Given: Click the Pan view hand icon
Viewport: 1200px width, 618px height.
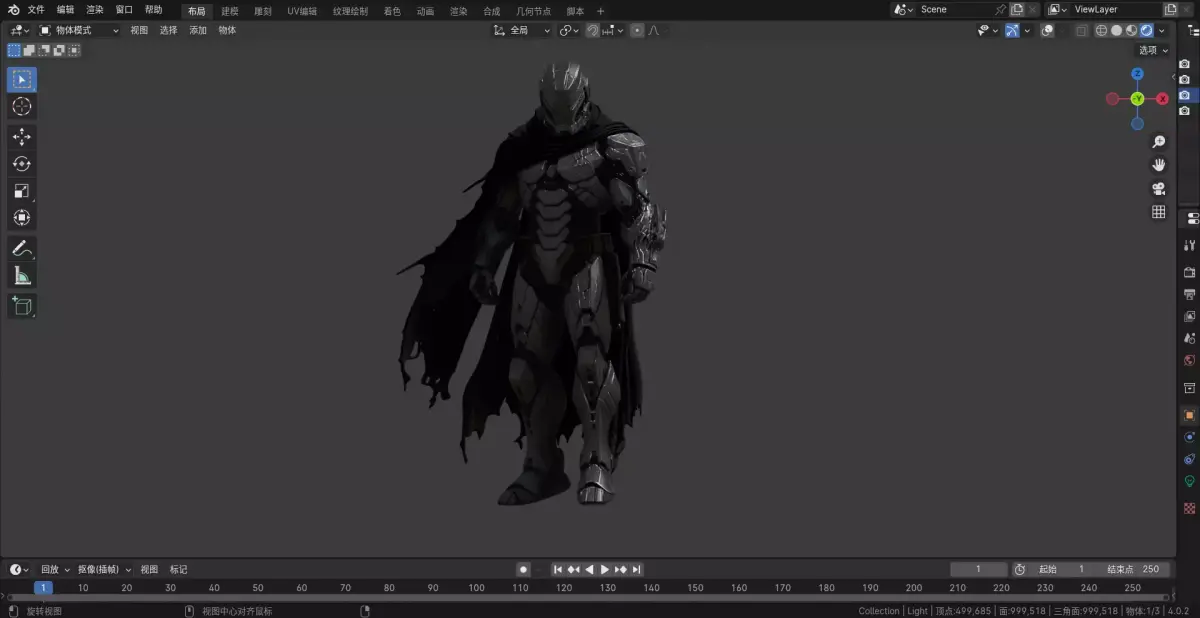Looking at the screenshot, I should [x=1159, y=165].
